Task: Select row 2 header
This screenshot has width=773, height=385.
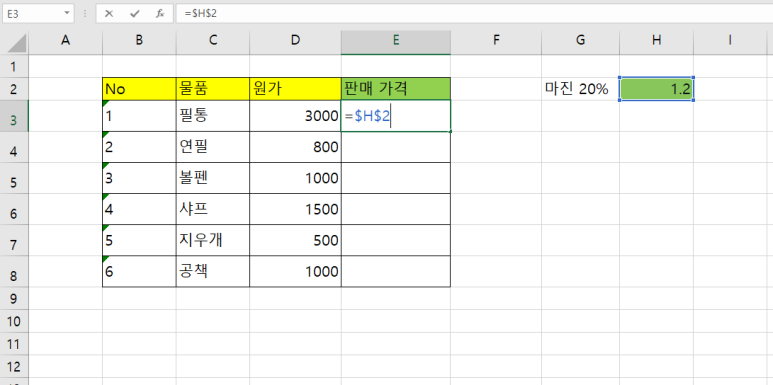Action: [14, 89]
